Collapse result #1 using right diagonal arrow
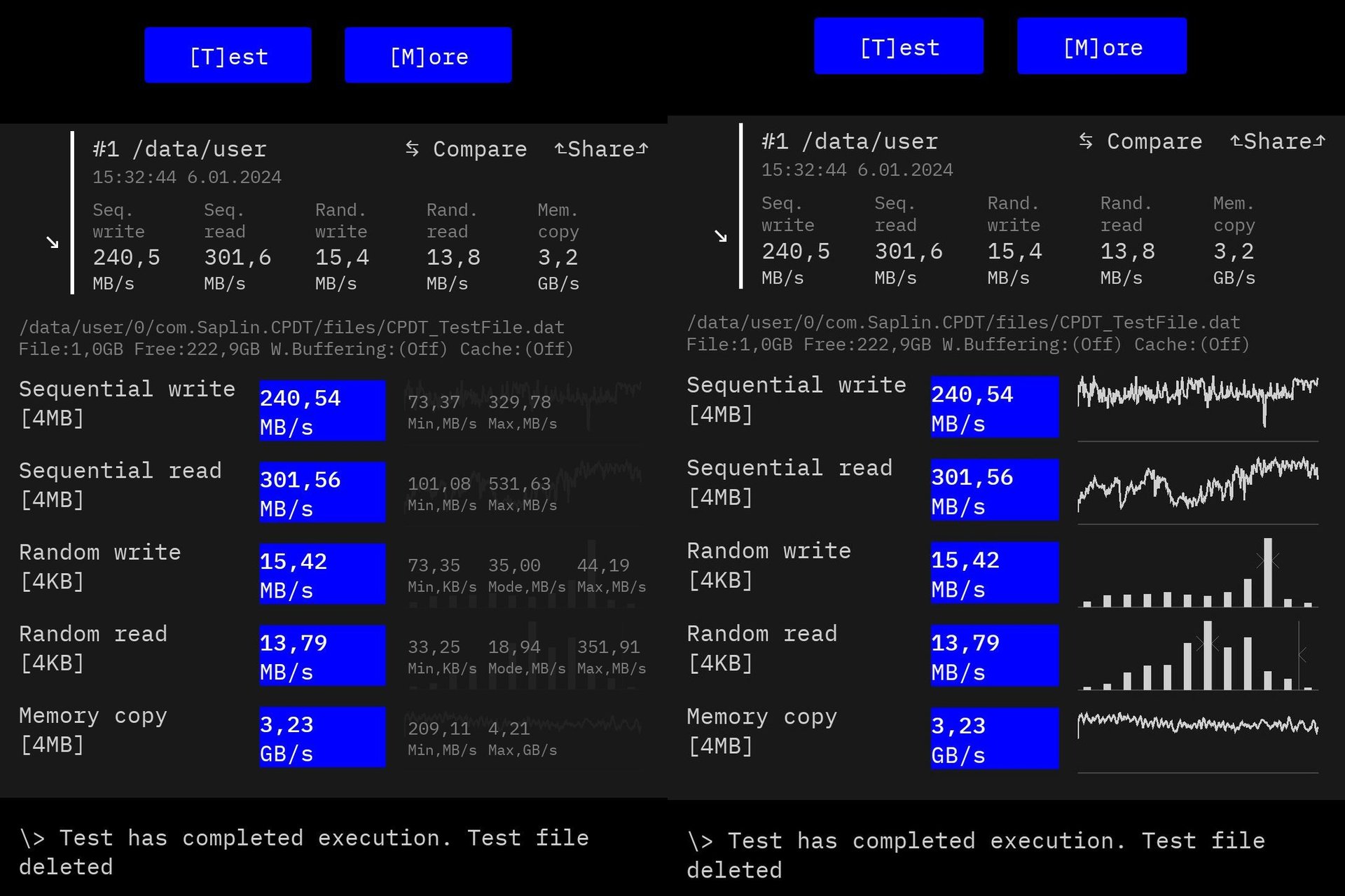Viewport: 1345px width, 896px height. [720, 236]
